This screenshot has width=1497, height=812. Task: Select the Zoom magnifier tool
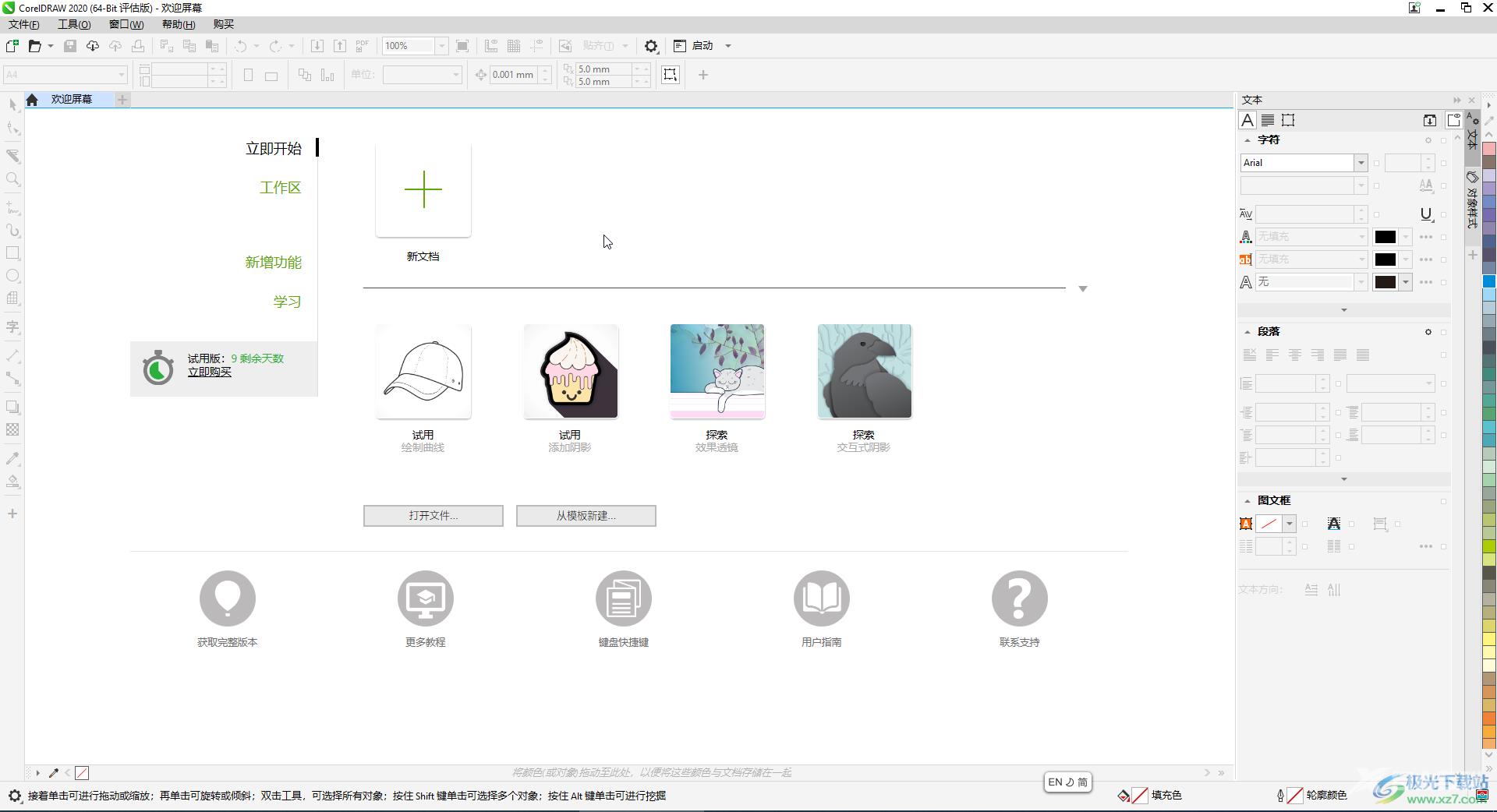(12, 180)
